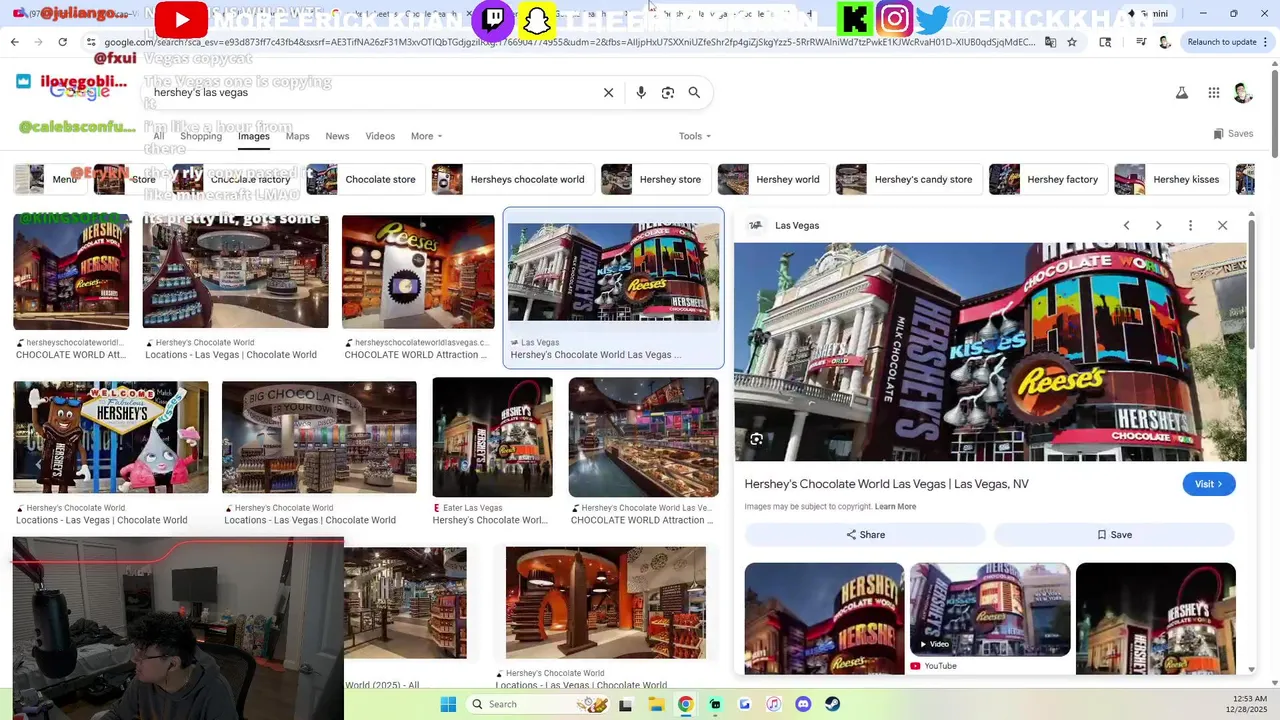Close the image preview panel
The width and height of the screenshot is (1280, 720).
point(1222,225)
